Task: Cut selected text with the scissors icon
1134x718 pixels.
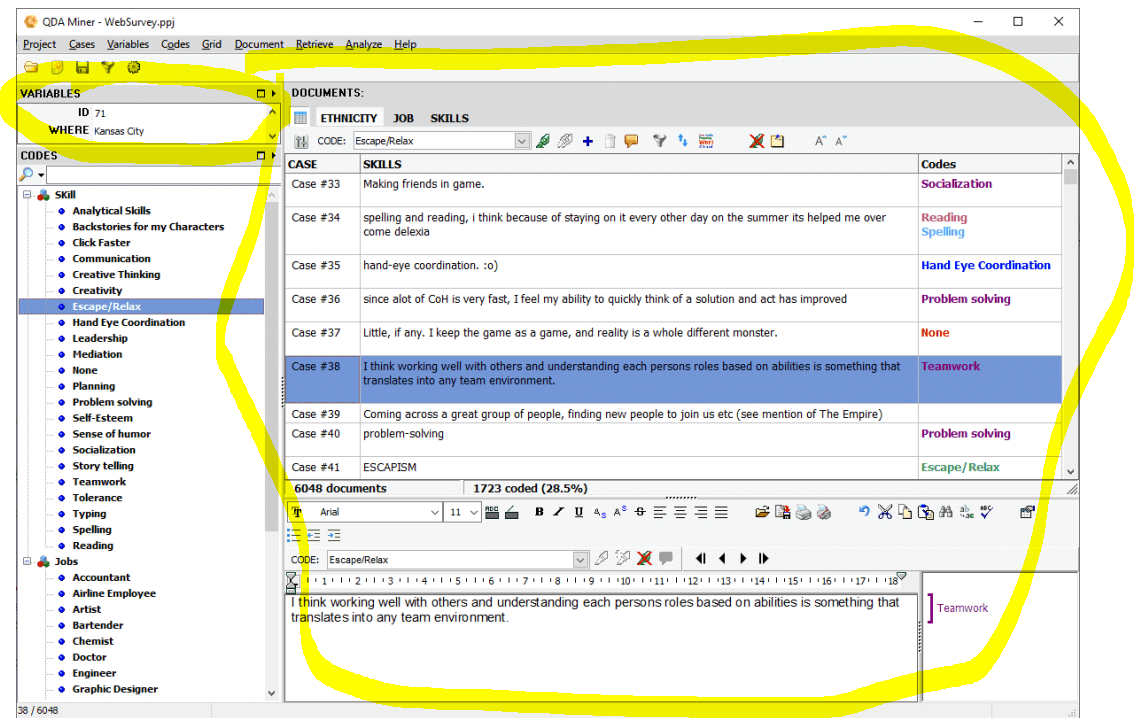Action: tap(886, 512)
